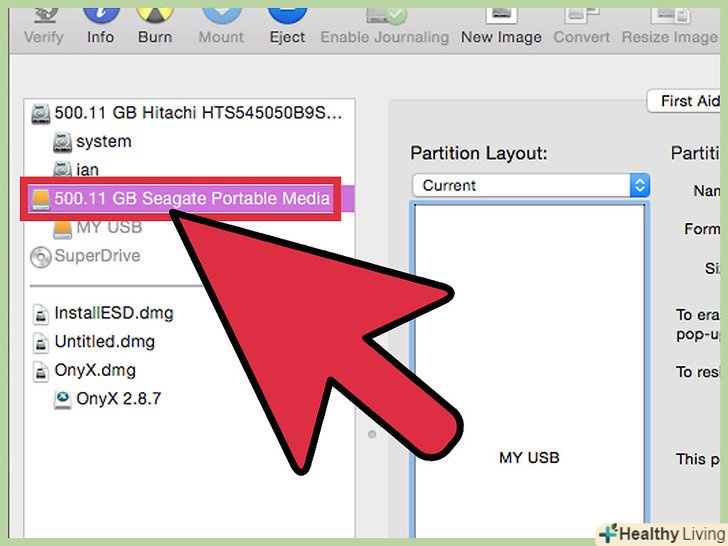Click the SuperDrive disc icon

(40, 257)
